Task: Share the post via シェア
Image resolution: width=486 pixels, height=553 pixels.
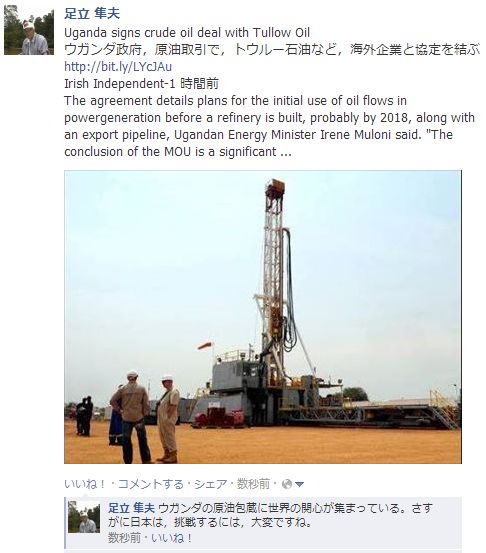Action: tap(211, 484)
